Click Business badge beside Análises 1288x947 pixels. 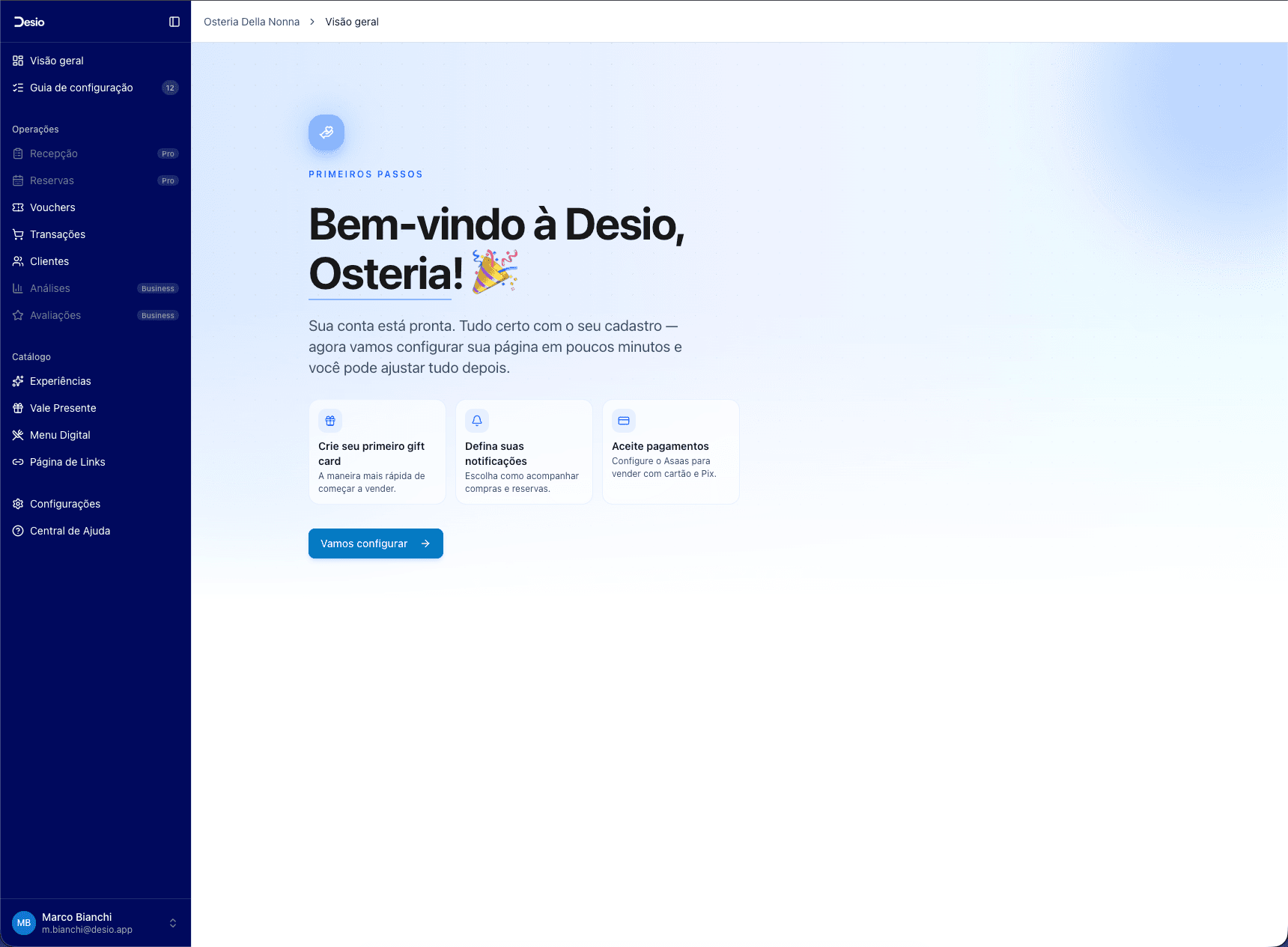point(158,288)
